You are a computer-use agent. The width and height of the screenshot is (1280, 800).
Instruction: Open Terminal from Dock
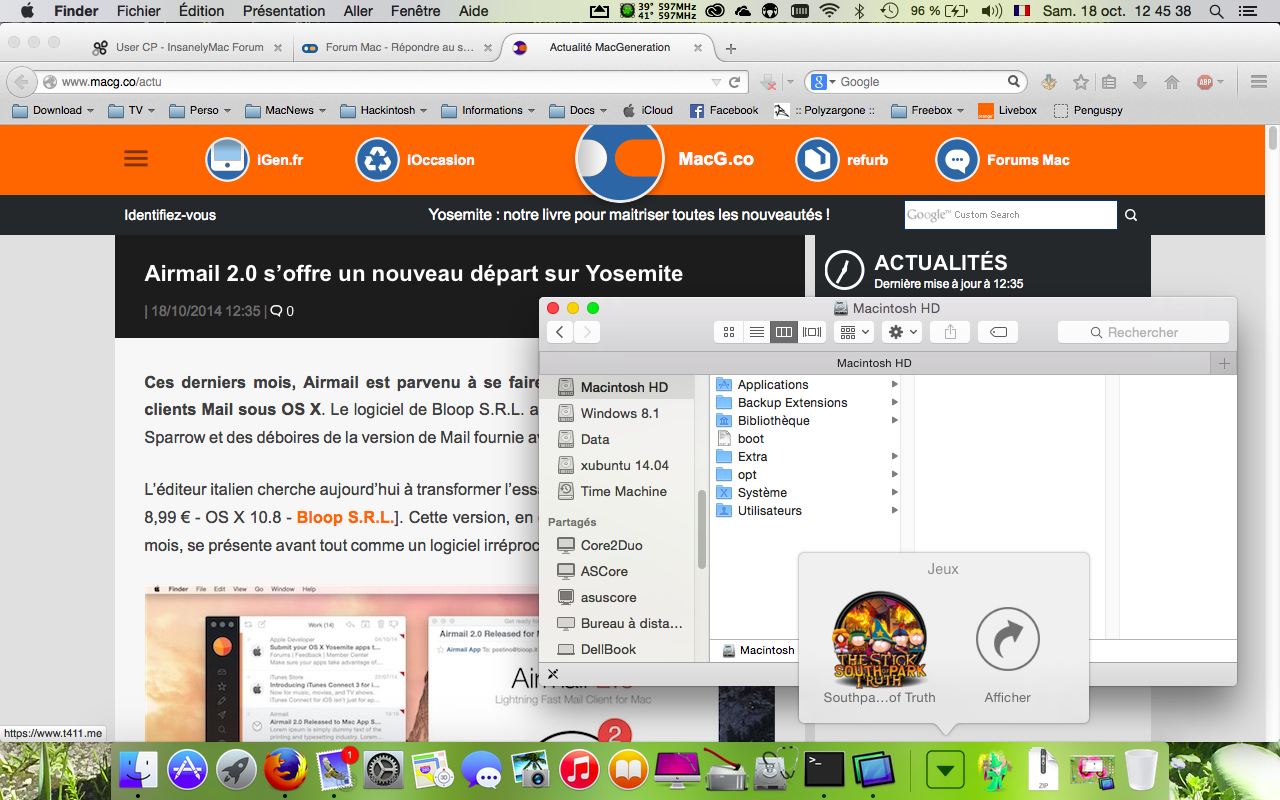point(825,770)
